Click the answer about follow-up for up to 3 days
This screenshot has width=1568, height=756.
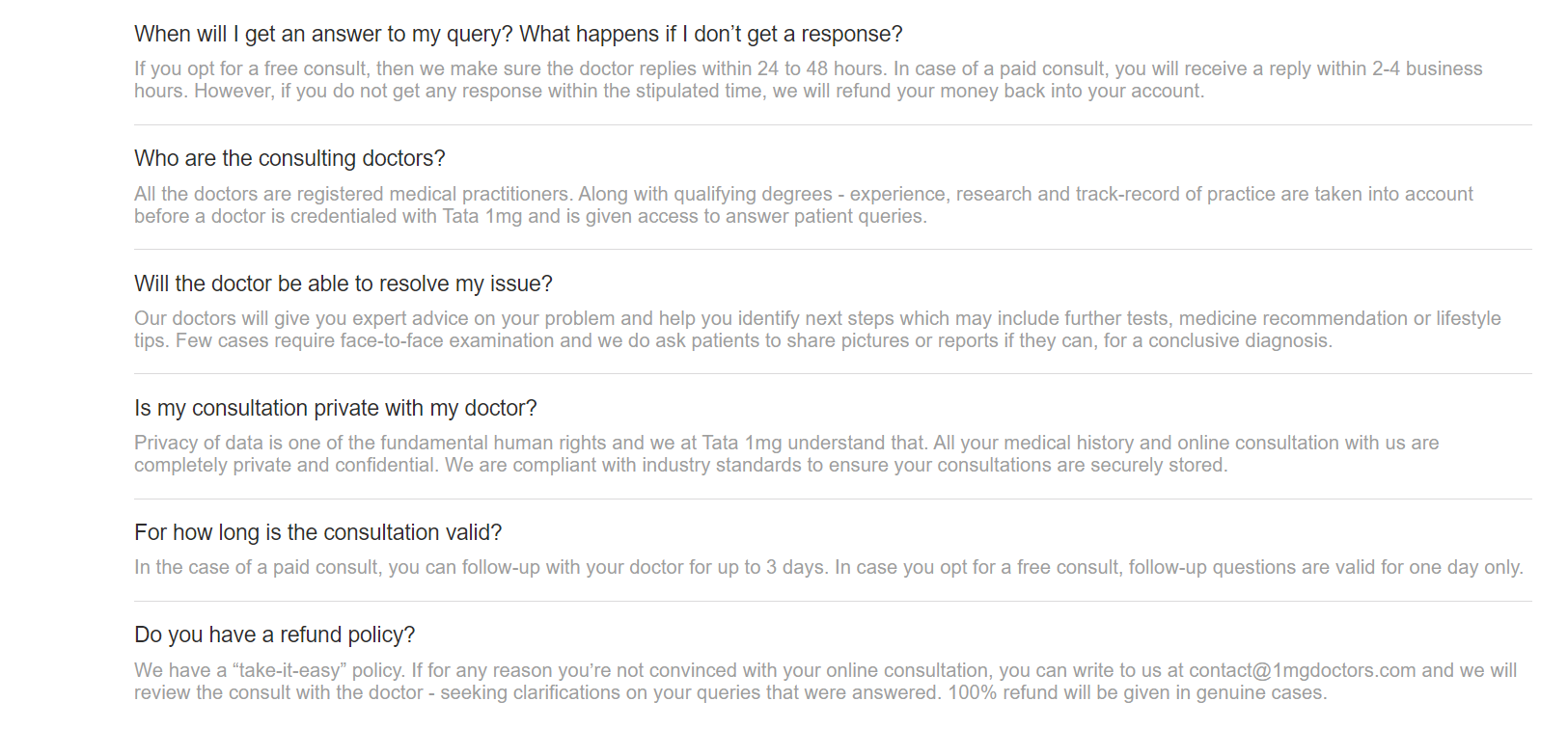[x=829, y=568]
